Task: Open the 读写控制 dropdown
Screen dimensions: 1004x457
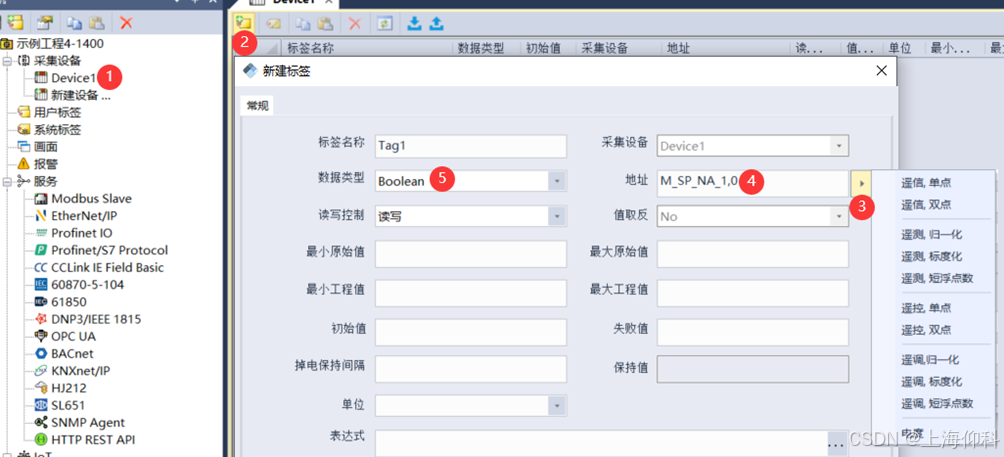Action: pos(557,216)
